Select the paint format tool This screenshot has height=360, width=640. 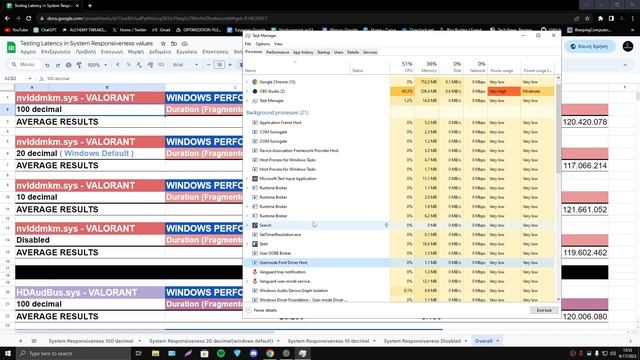pos(79,65)
